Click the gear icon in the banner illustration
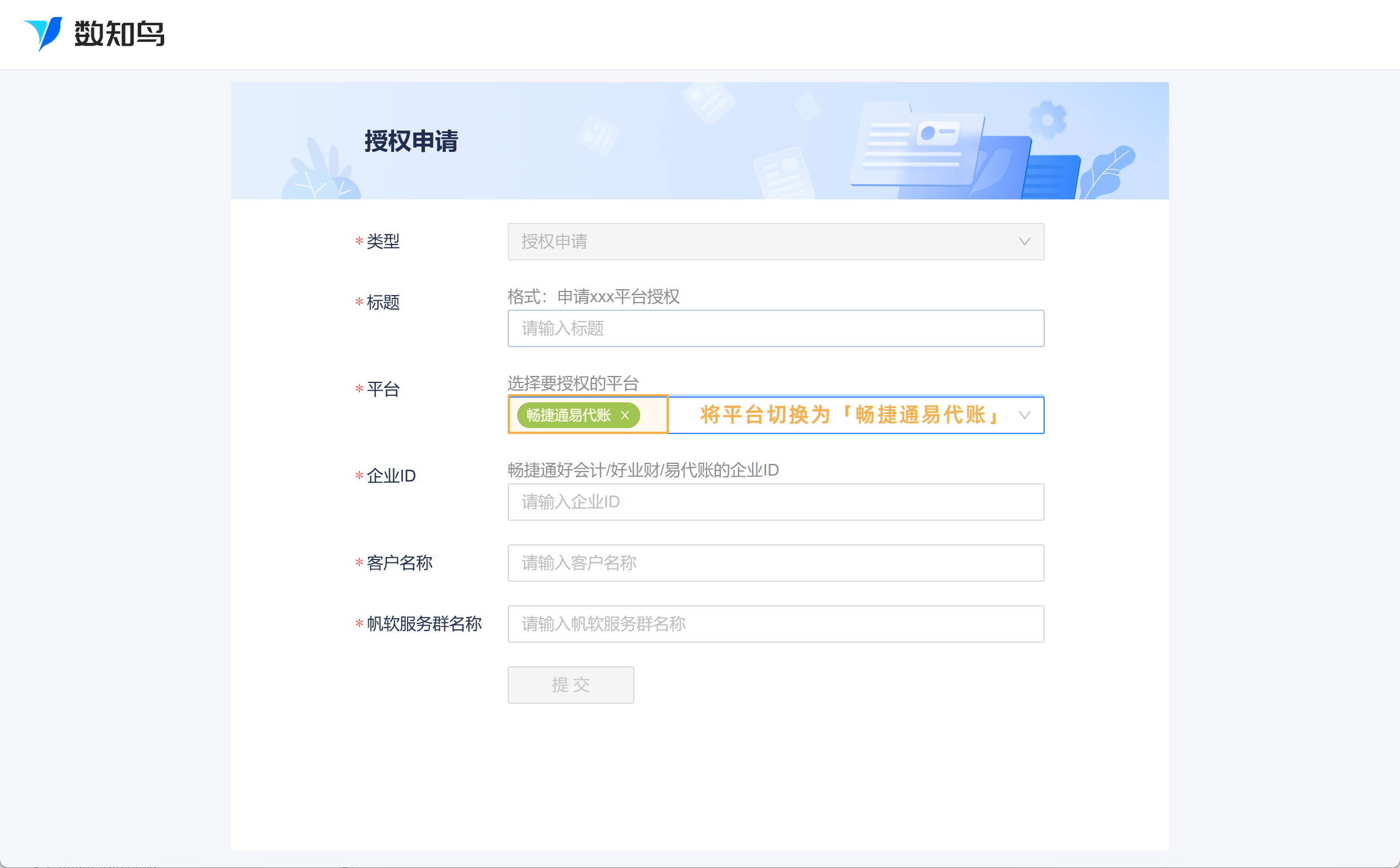This screenshot has width=1400, height=868. (x=1047, y=120)
